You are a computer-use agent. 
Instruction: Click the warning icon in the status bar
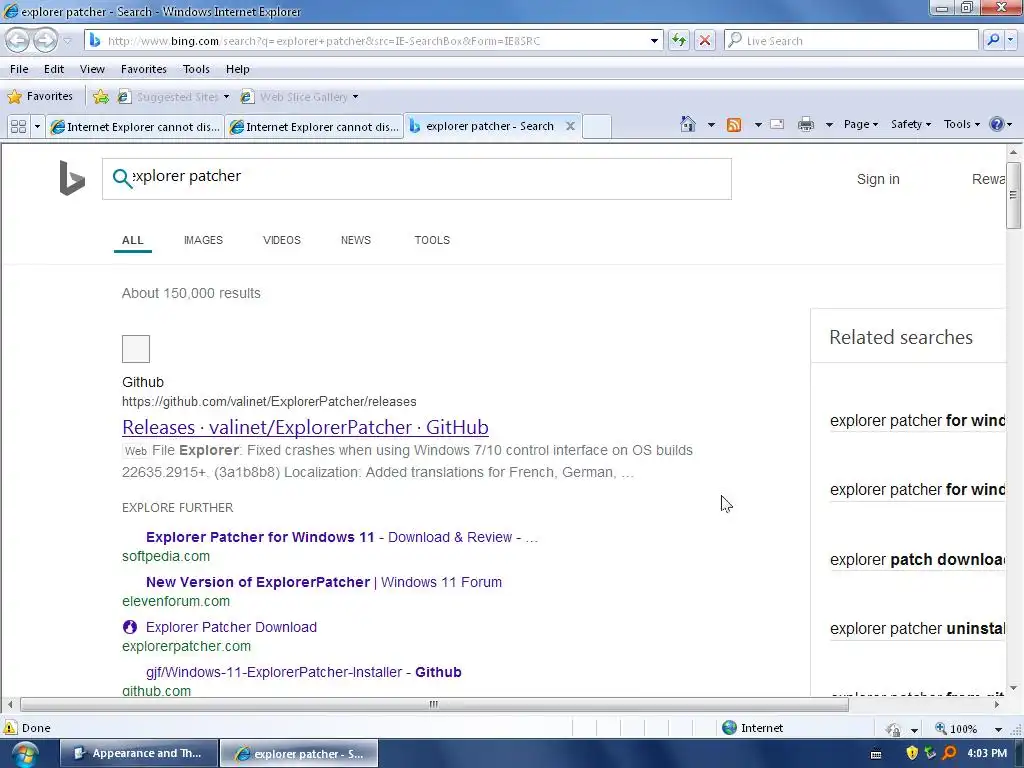(x=10, y=728)
